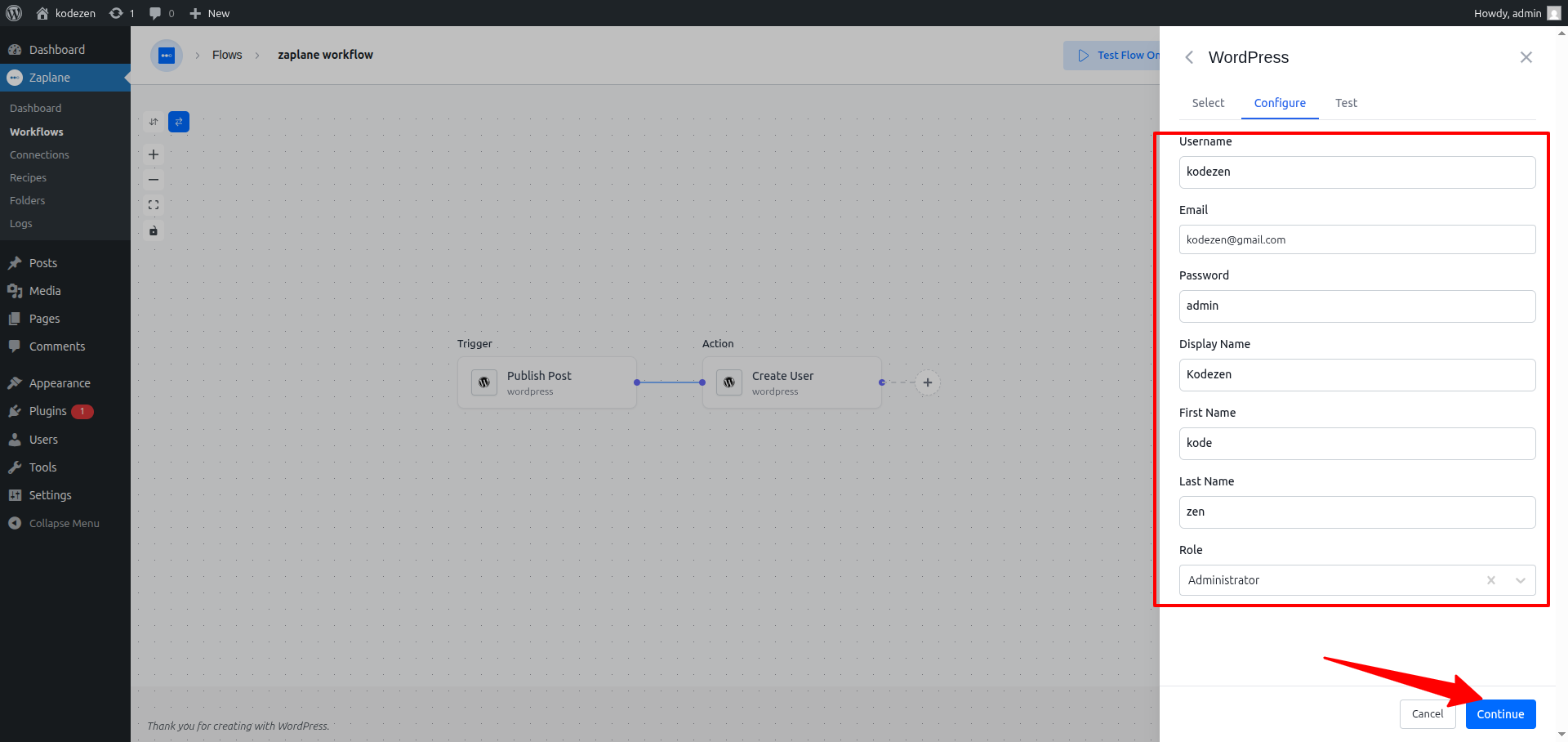Open the comments bubble in admin bar
The height and width of the screenshot is (742, 1568).
[x=162, y=13]
